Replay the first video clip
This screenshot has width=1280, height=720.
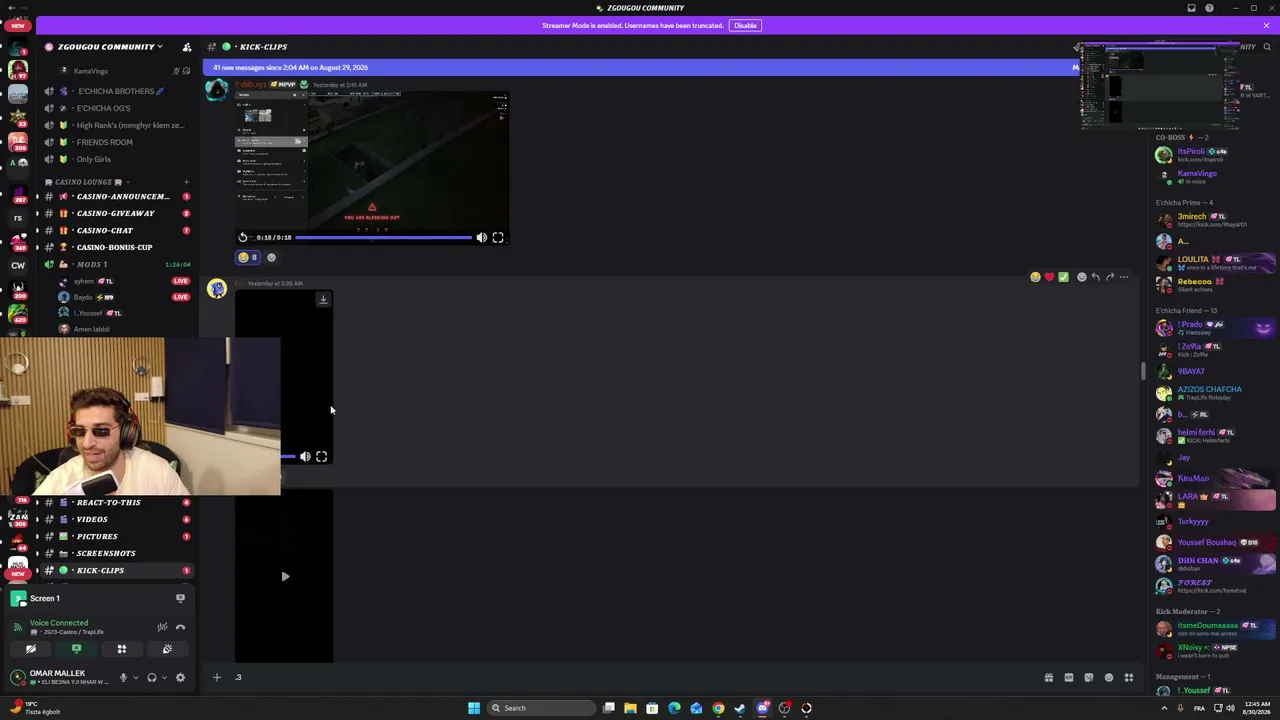[243, 237]
